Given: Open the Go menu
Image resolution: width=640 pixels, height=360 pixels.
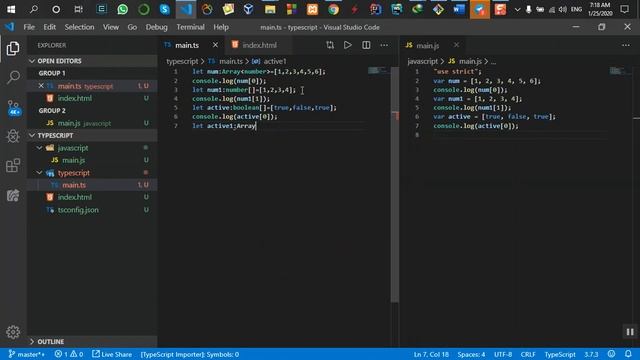Looking at the screenshot, I should 132,27.
